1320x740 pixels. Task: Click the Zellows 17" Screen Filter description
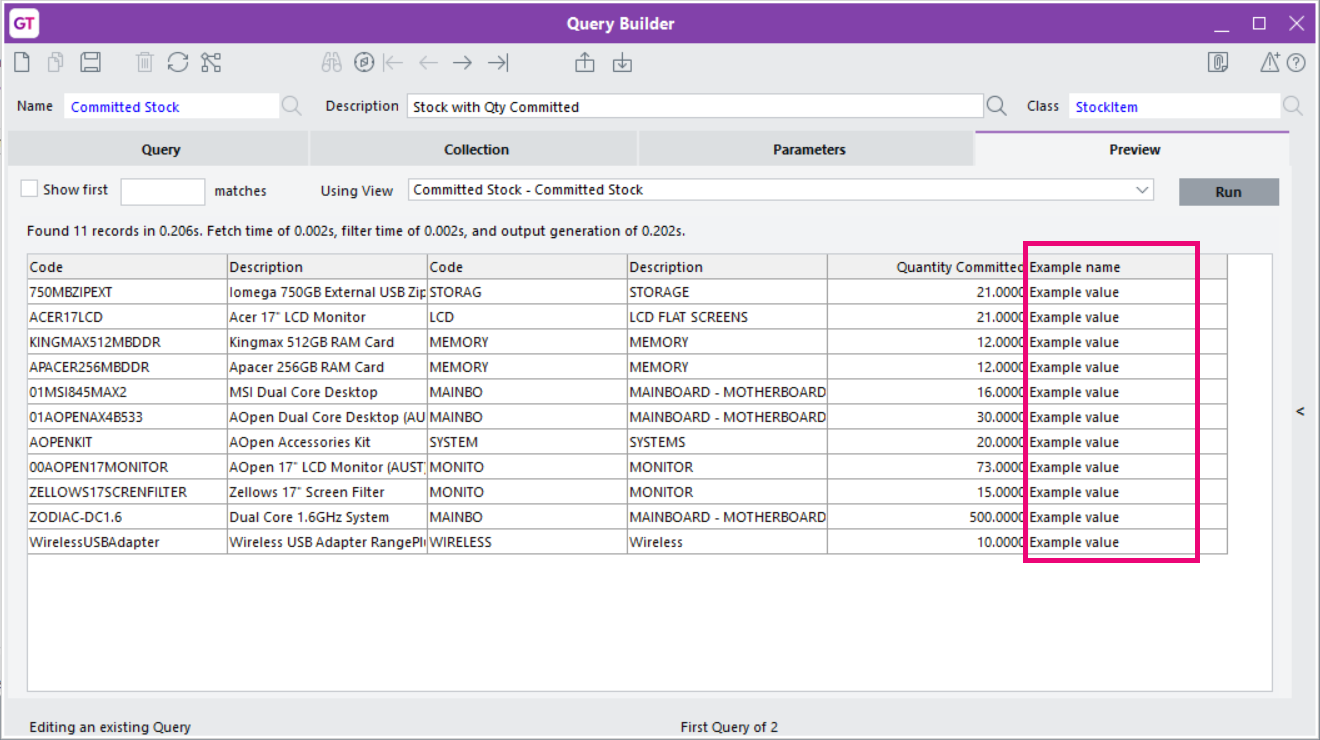(327, 492)
